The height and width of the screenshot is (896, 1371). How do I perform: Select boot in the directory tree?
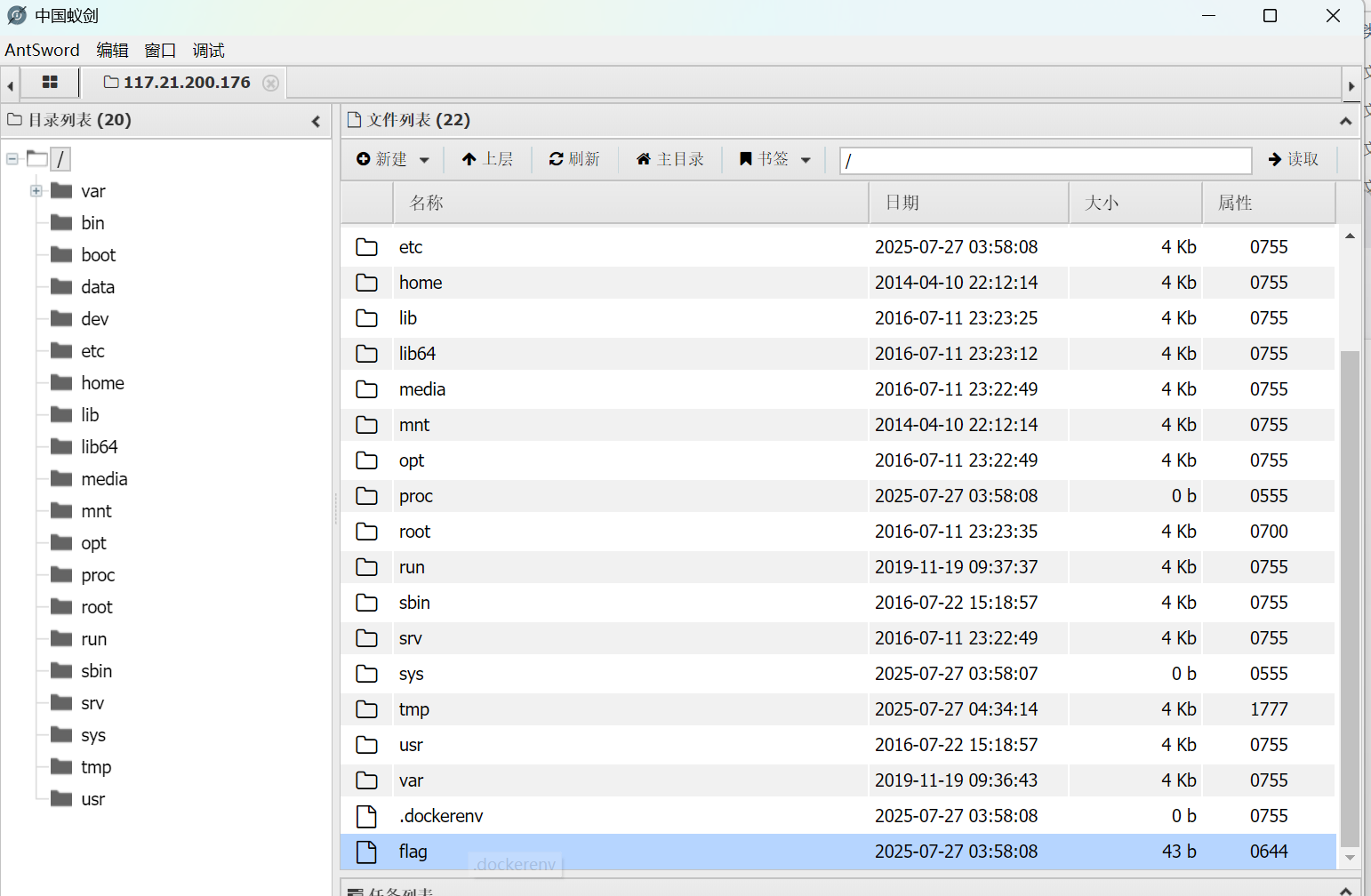(x=99, y=255)
